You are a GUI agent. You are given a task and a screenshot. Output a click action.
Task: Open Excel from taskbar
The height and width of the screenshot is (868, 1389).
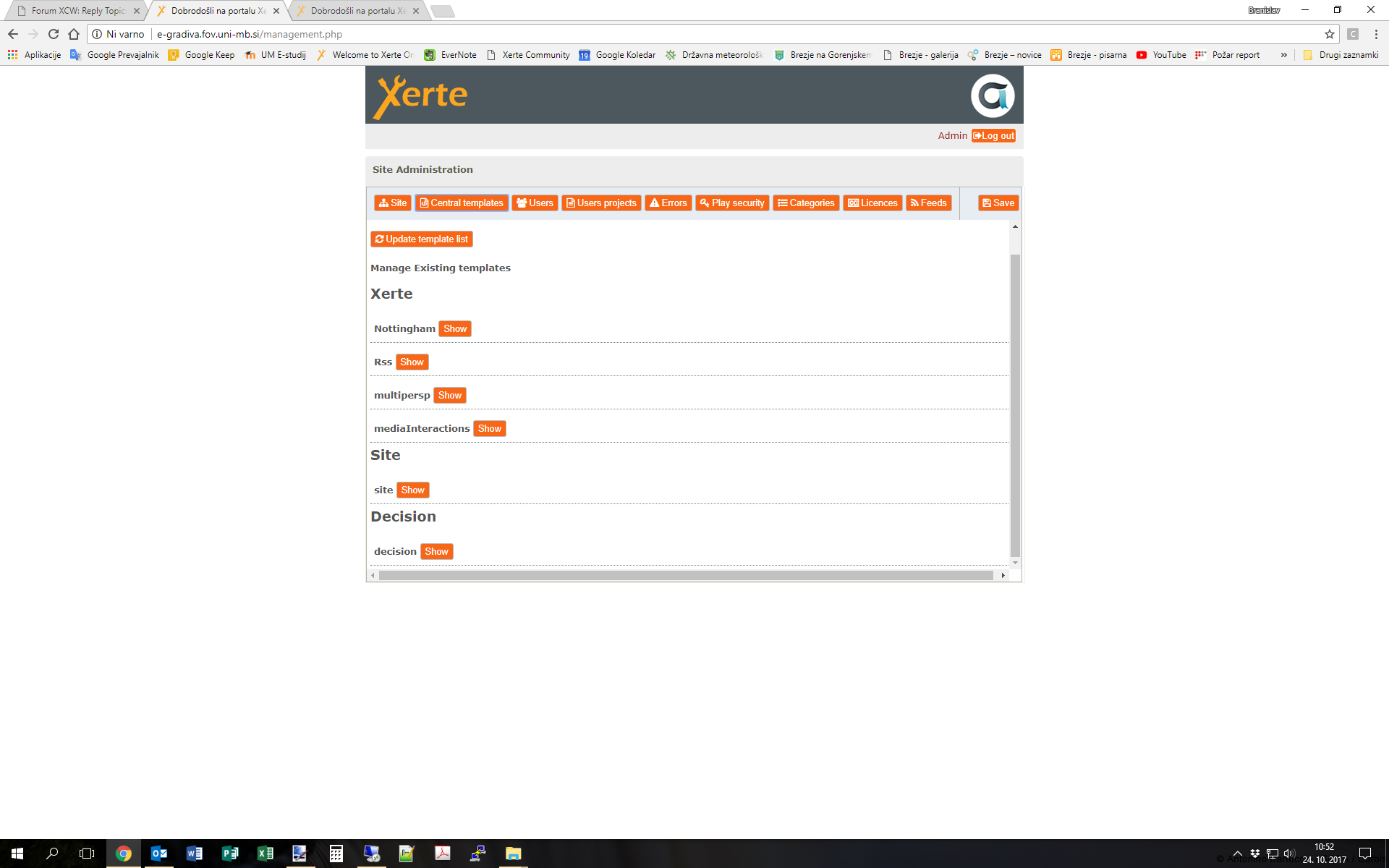point(266,854)
